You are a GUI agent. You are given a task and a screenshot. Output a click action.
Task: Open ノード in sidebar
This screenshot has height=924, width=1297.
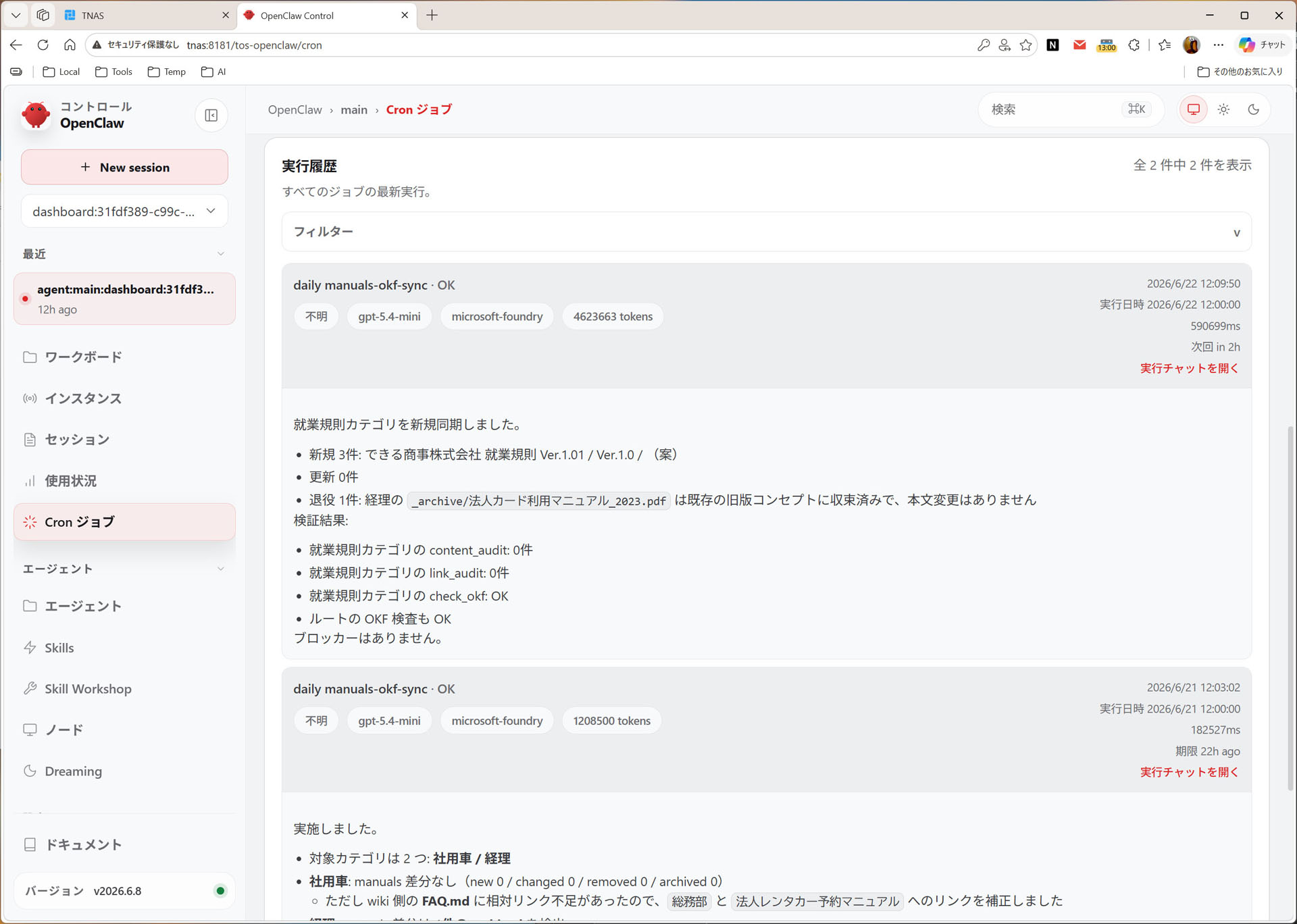(124, 730)
